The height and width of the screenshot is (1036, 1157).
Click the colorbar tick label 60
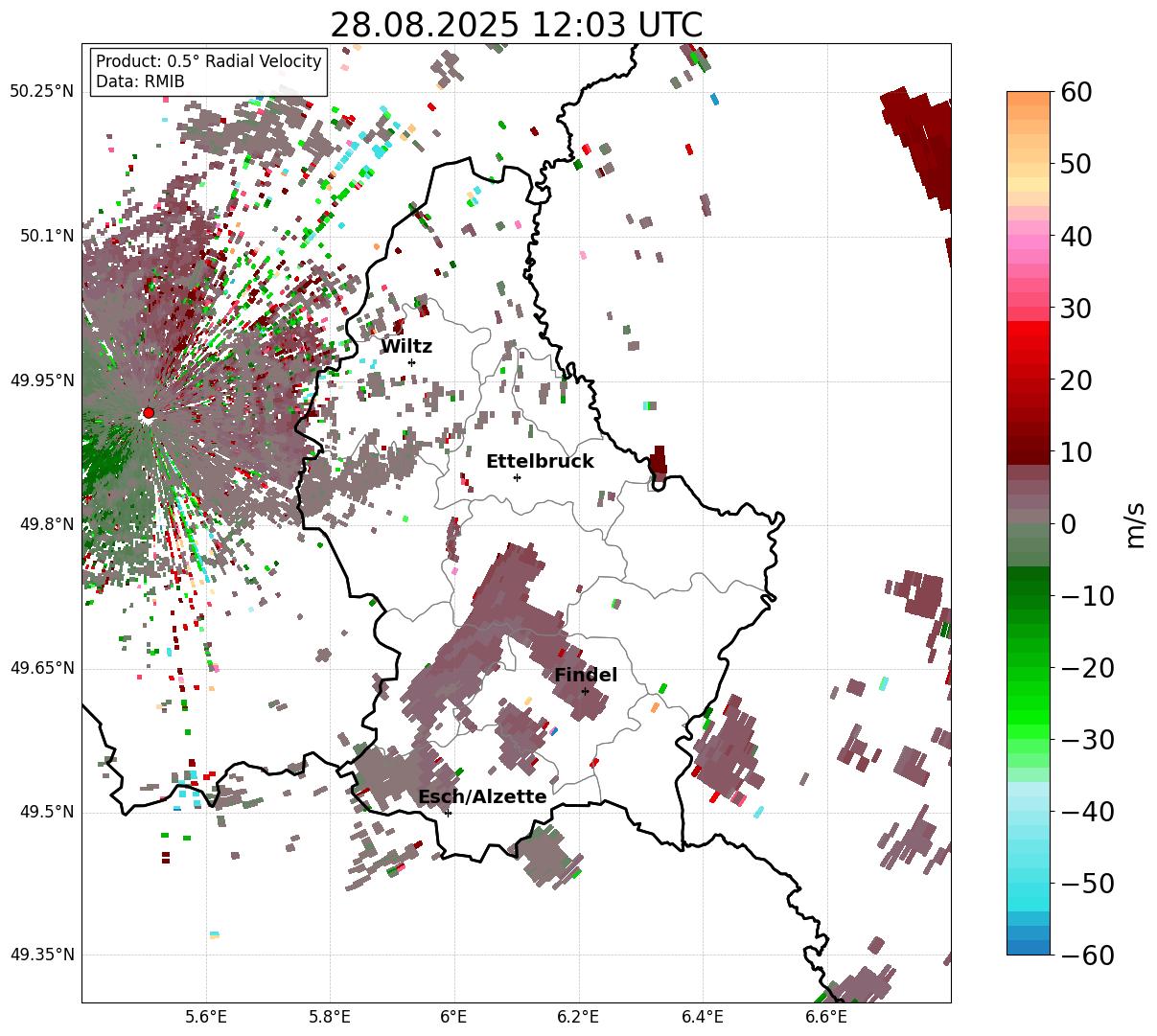pos(1075,92)
